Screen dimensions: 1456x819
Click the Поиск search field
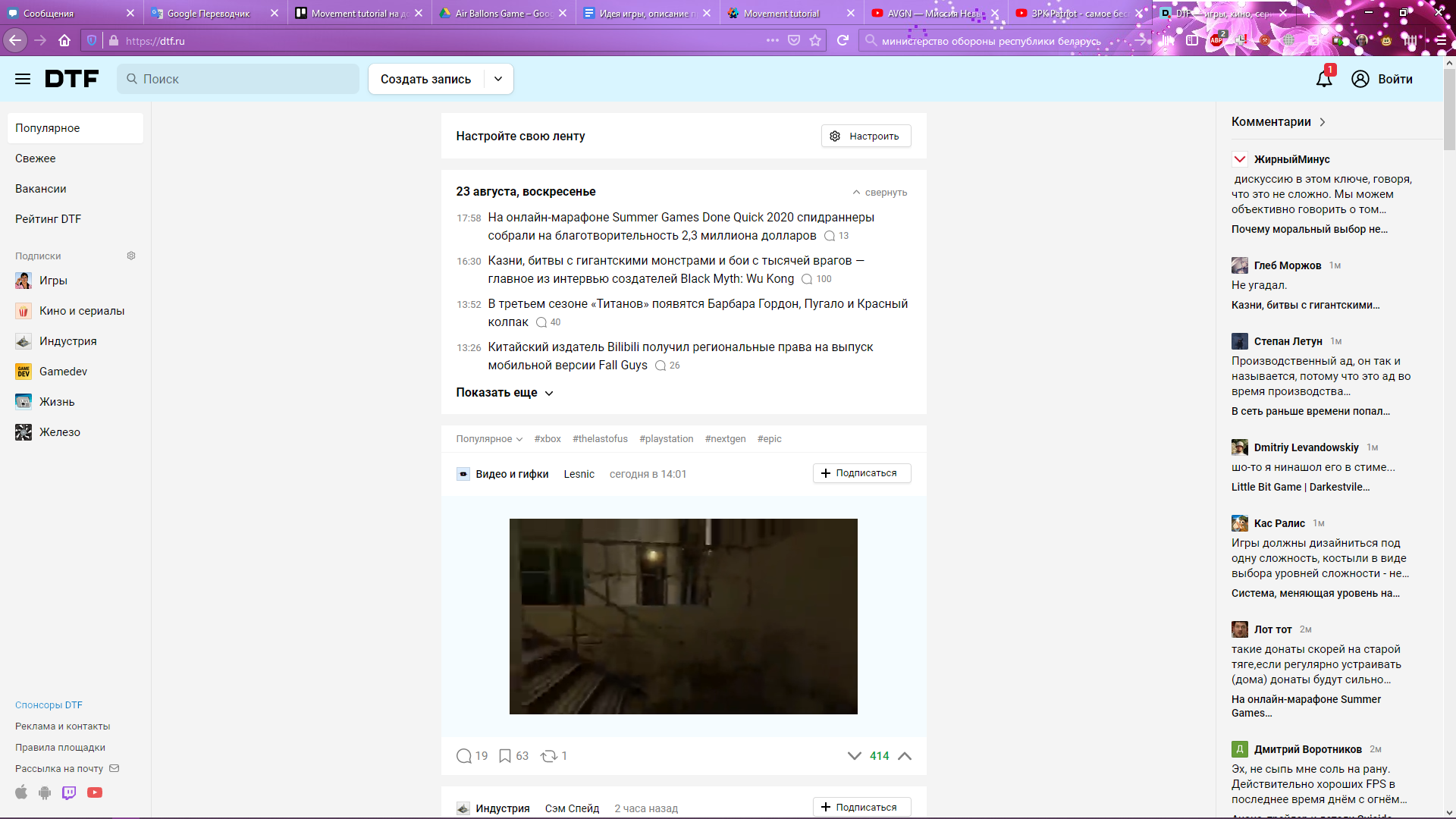click(238, 79)
